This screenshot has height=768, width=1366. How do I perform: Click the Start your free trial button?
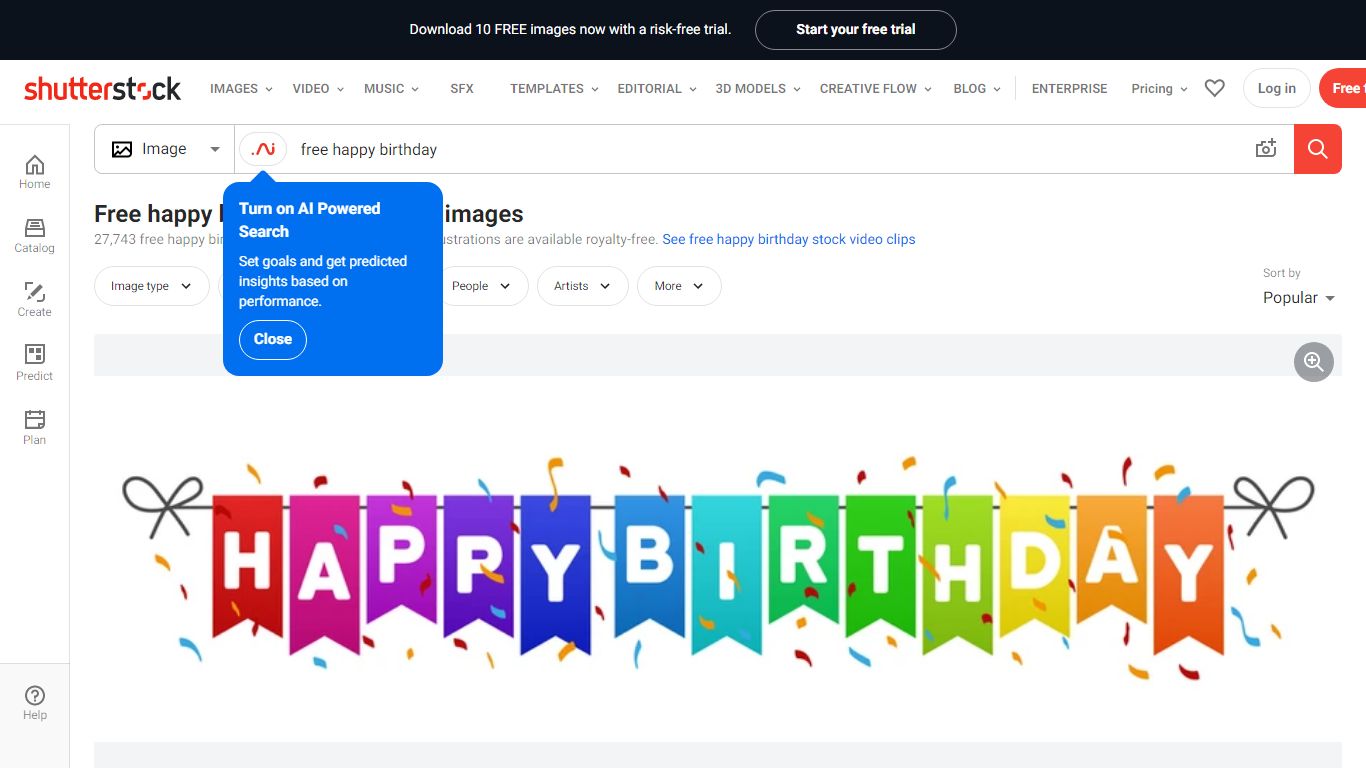pos(855,30)
